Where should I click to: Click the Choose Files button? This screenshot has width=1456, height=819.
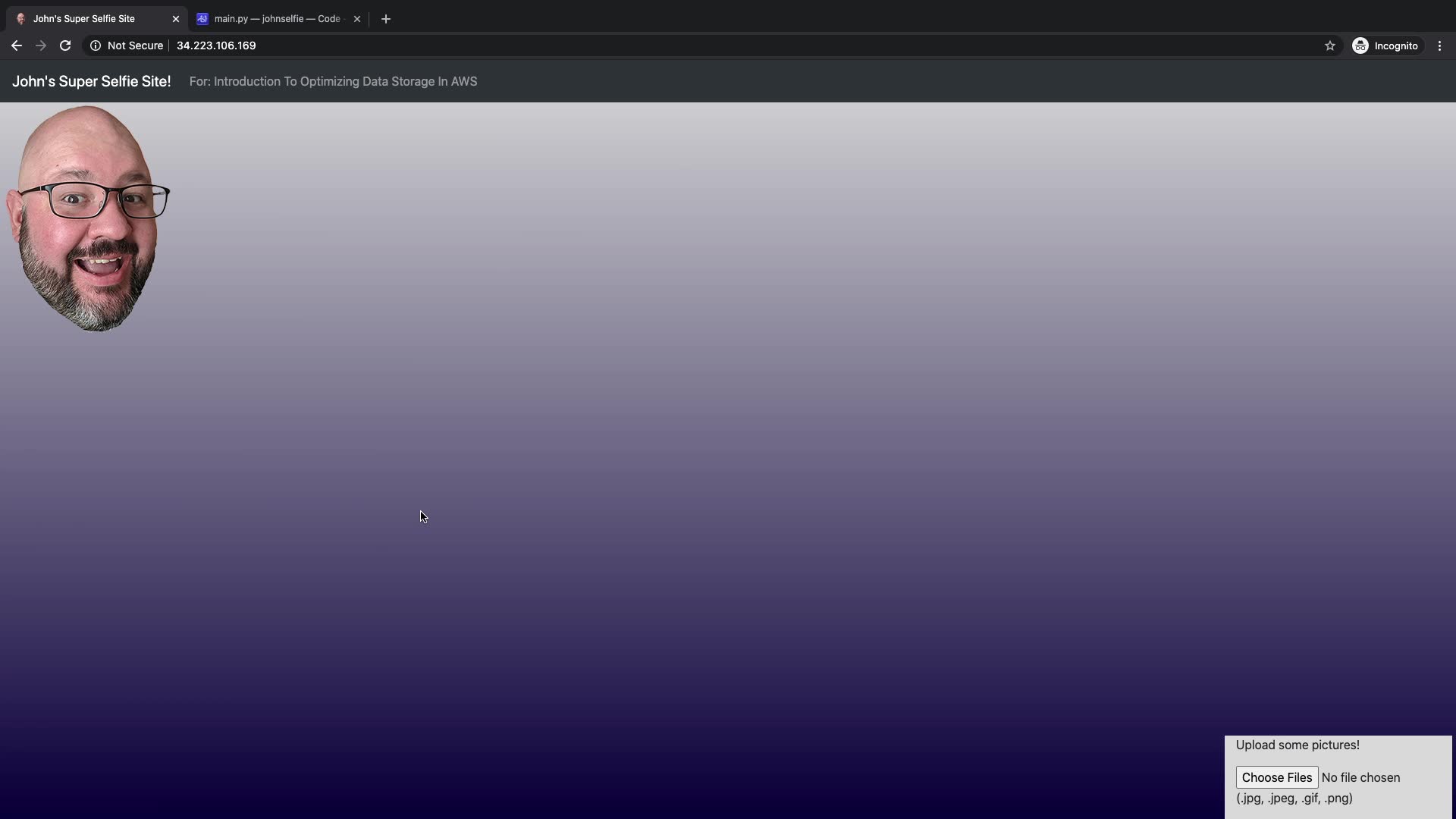(x=1276, y=777)
